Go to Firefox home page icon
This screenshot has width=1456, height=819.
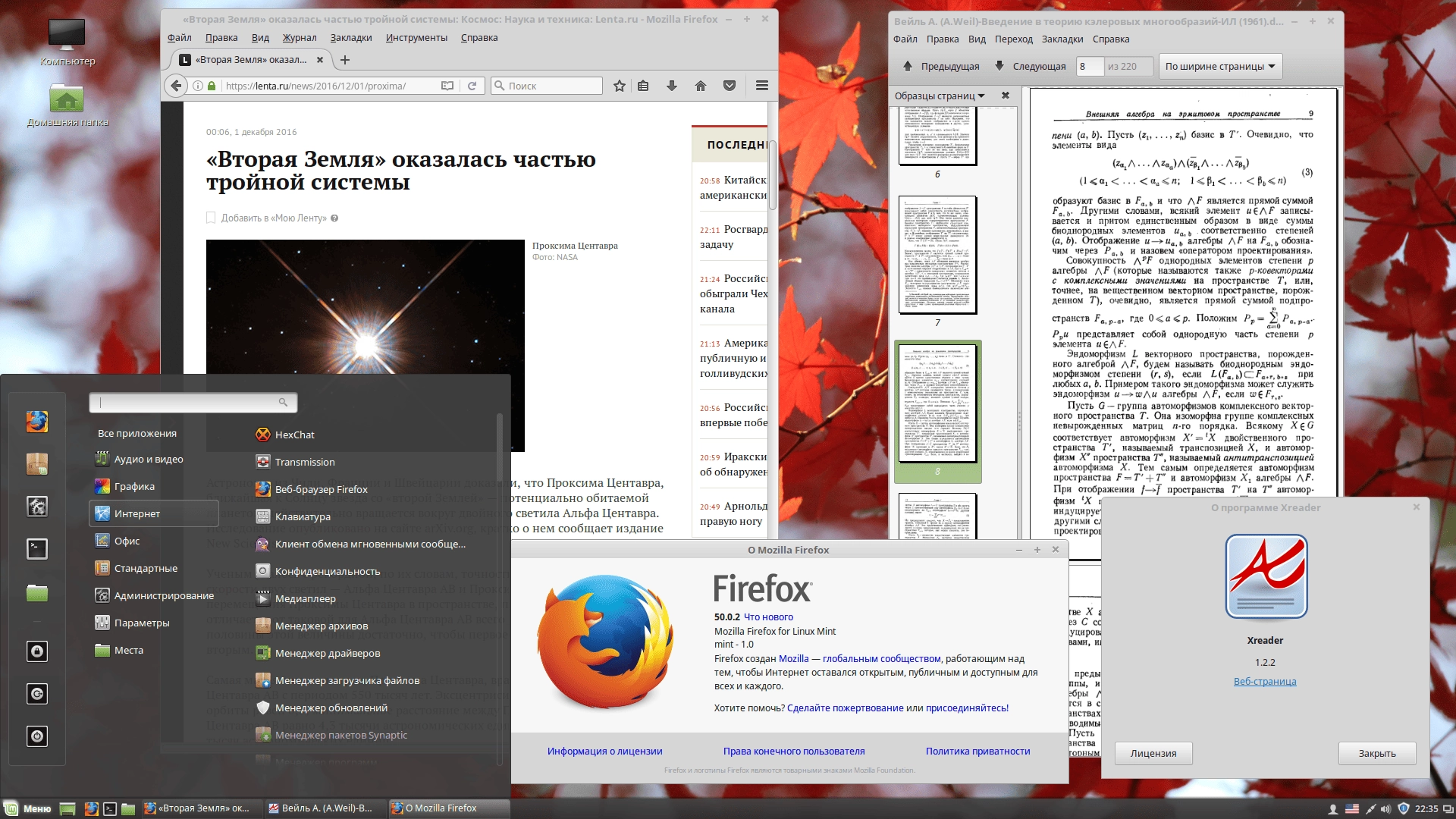[x=701, y=86]
